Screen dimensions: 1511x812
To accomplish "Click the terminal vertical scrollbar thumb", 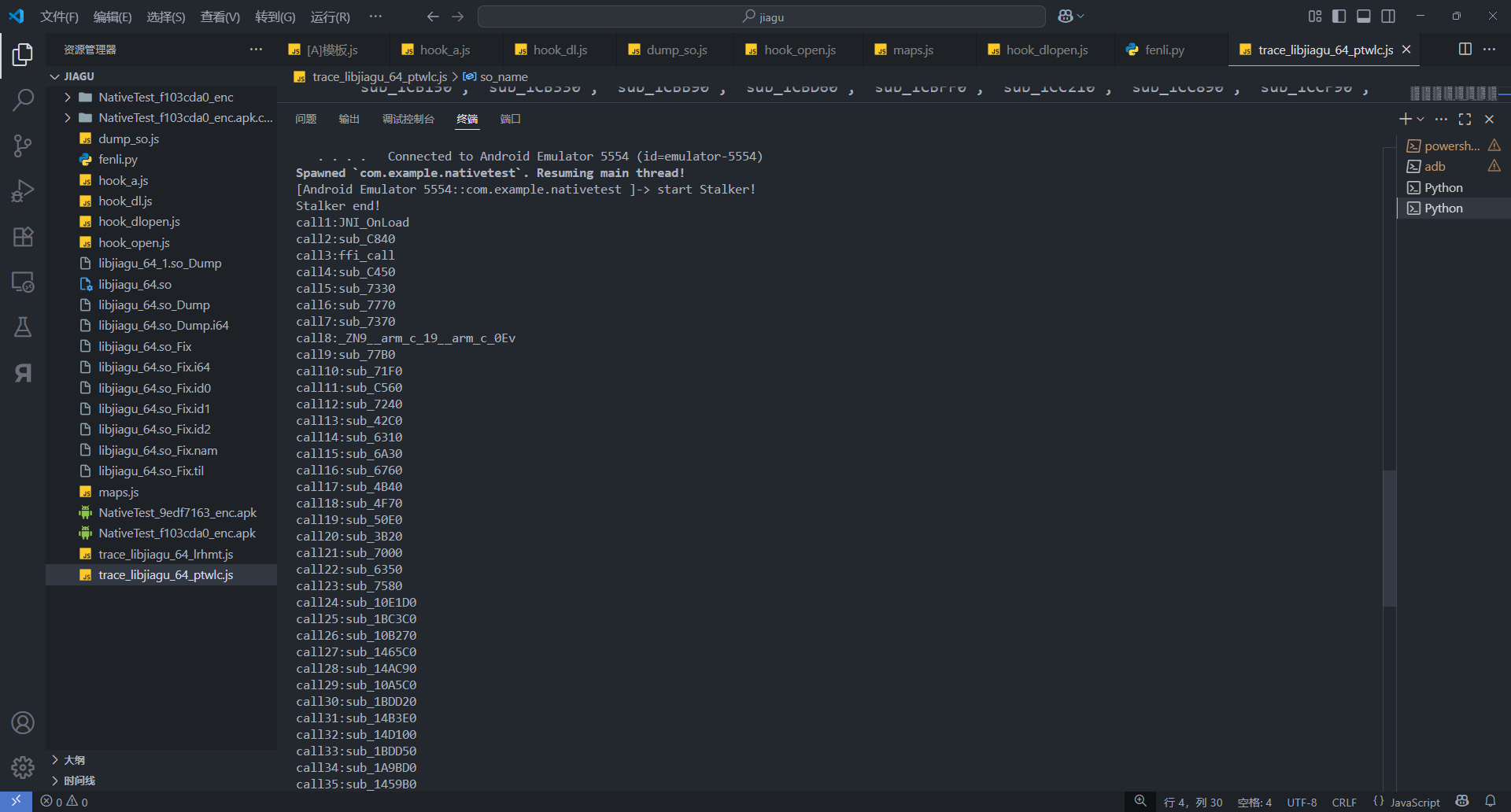I will coord(1389,538).
